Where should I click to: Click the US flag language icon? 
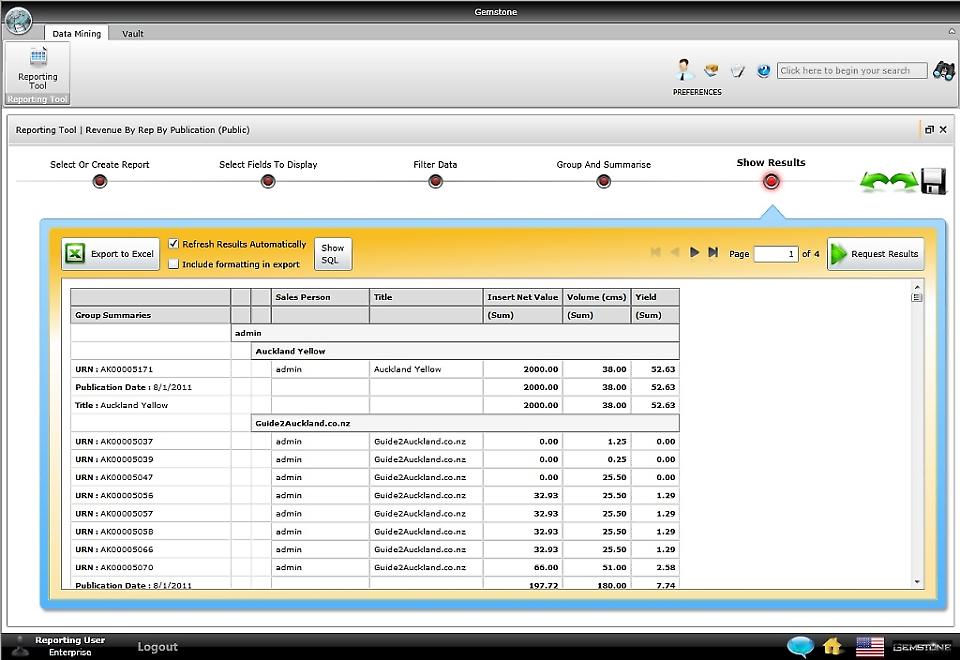(869, 647)
